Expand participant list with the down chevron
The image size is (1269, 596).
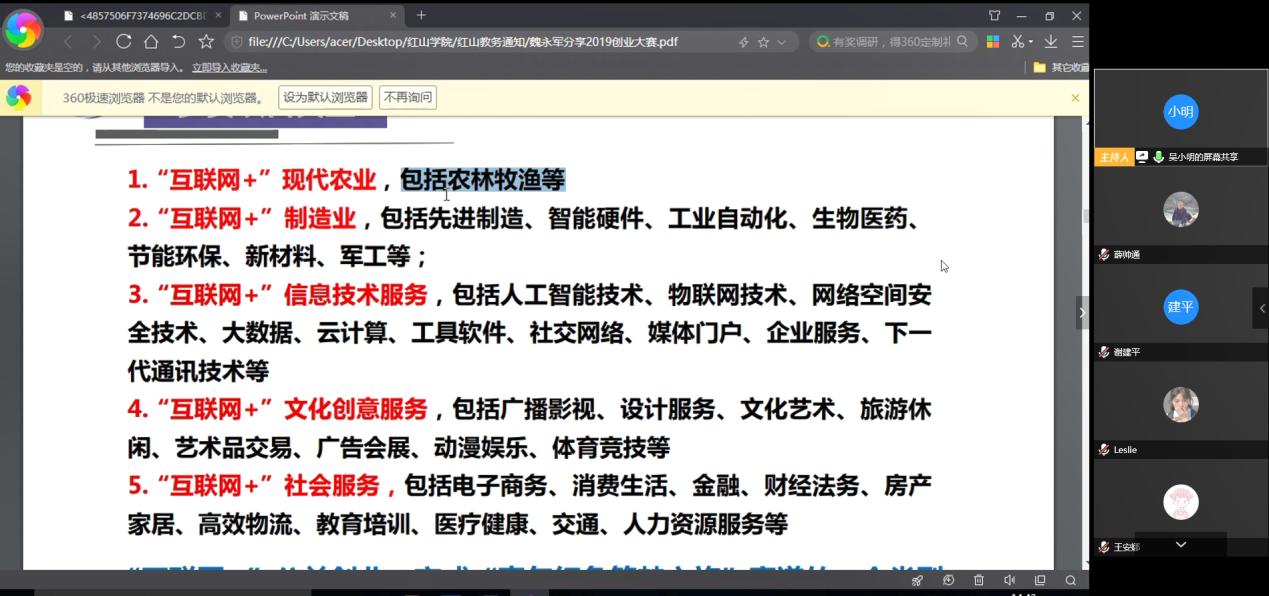(1181, 545)
